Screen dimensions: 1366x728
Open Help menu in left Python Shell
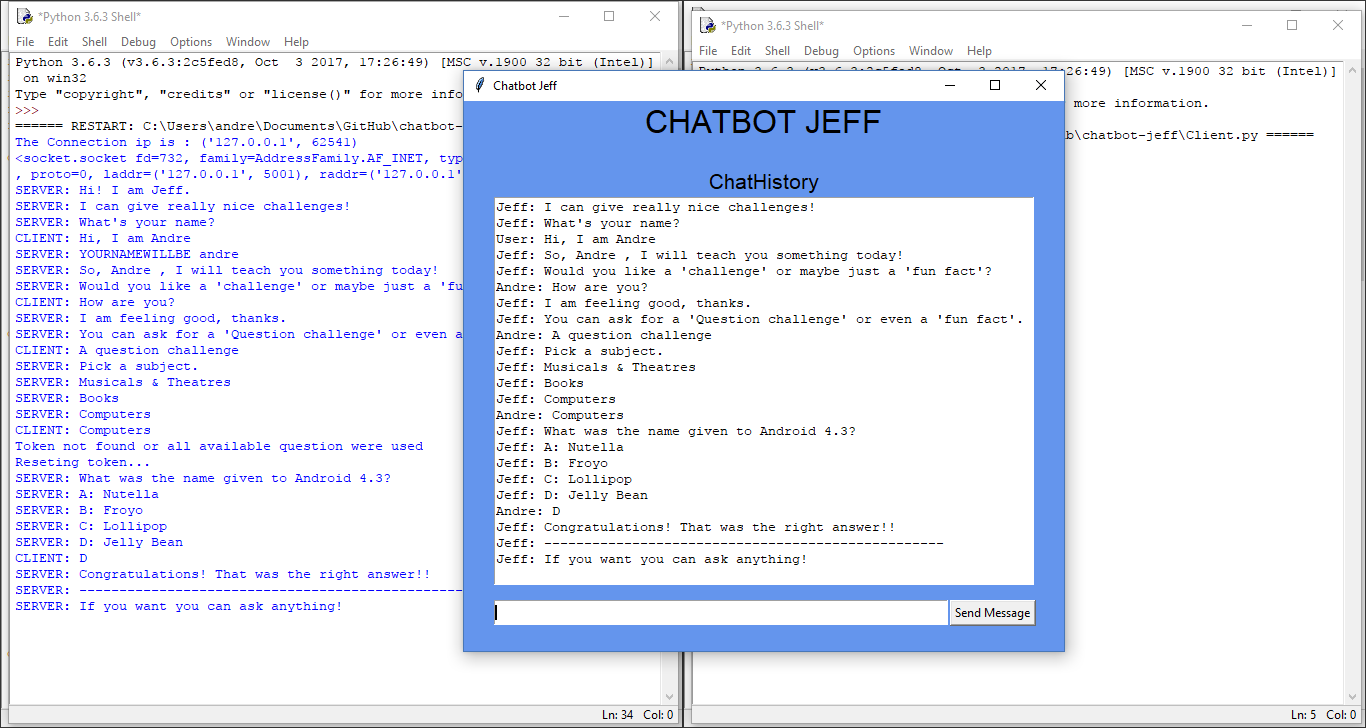pos(296,42)
